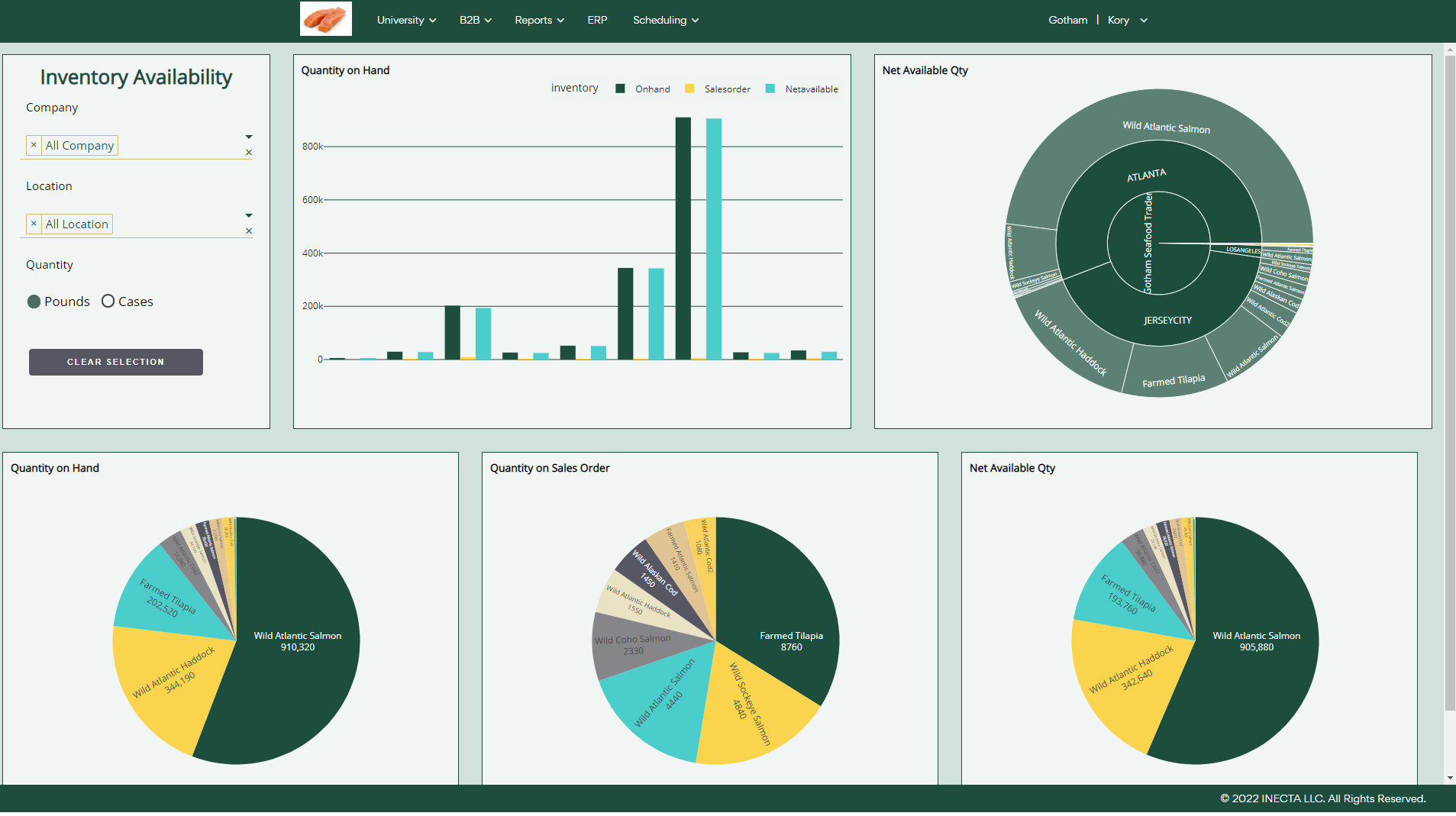Remove the All Location tag

point(34,224)
